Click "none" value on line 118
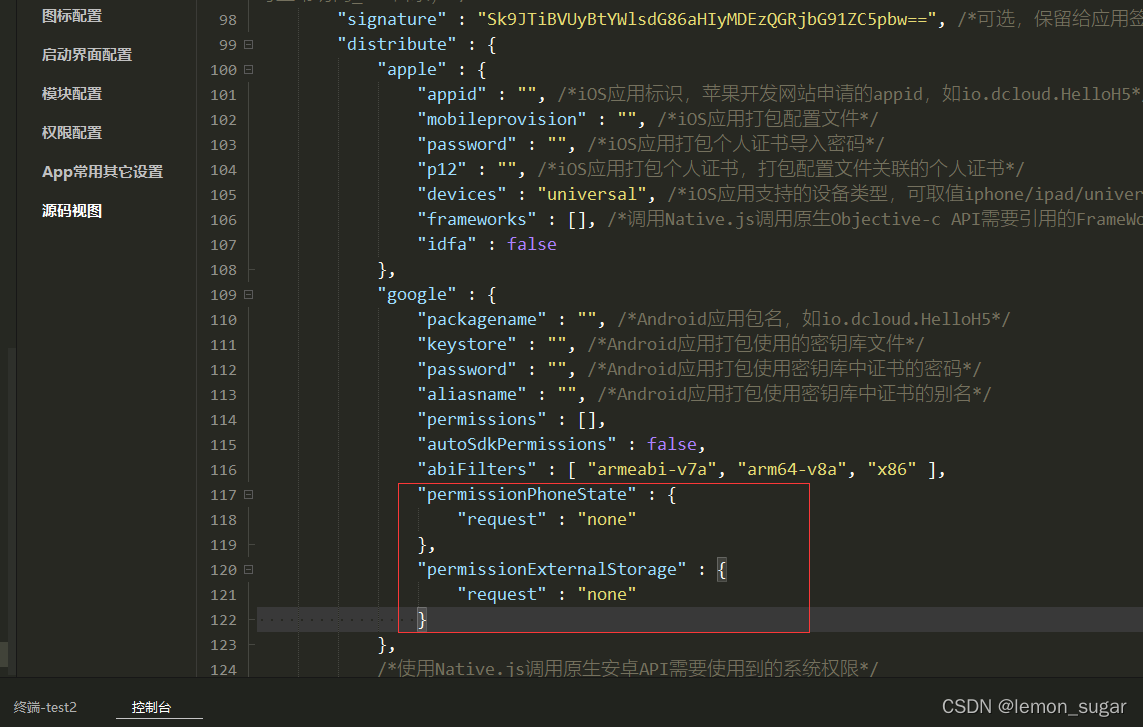 606,519
